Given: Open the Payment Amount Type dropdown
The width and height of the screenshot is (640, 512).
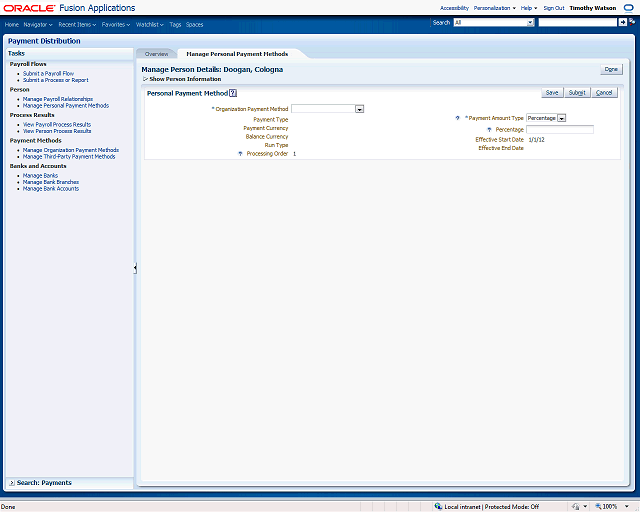Looking at the screenshot, I should [x=562, y=118].
